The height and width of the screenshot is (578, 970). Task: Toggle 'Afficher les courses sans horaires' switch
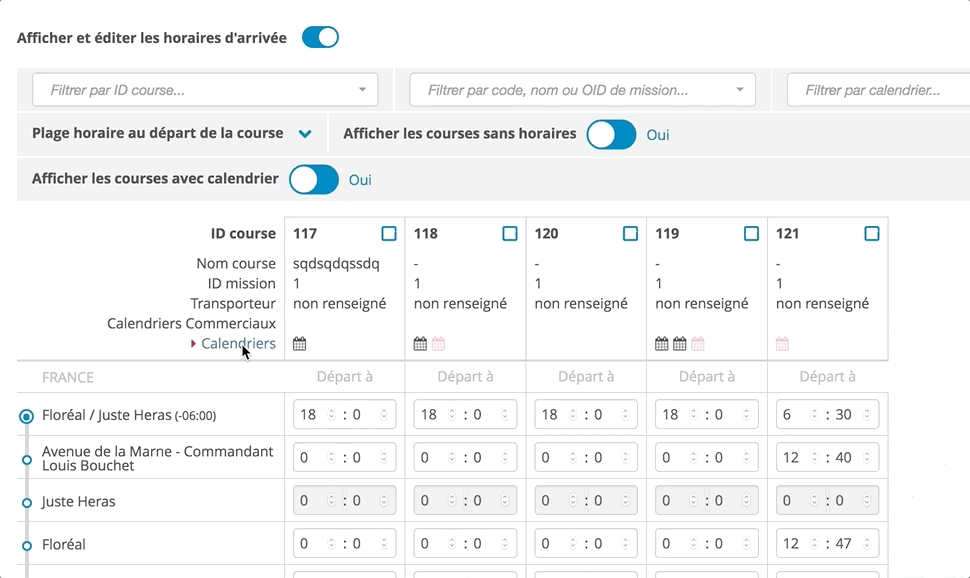tap(611, 134)
